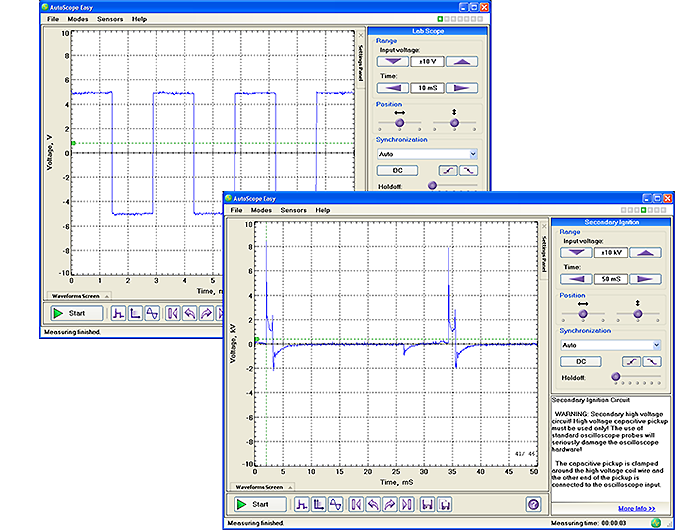The height and width of the screenshot is (530, 675).
Task: Click the axes icon in Lab Scope toolbar
Action: tap(135, 313)
